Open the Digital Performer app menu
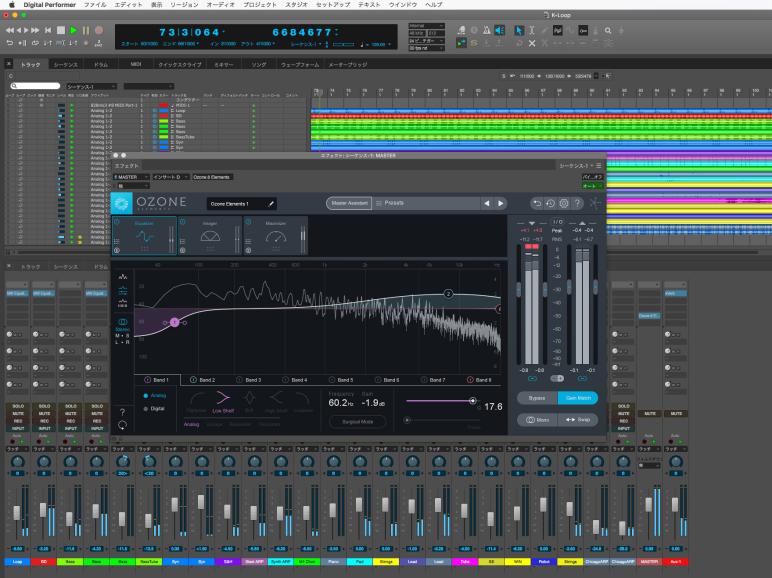 50,4
